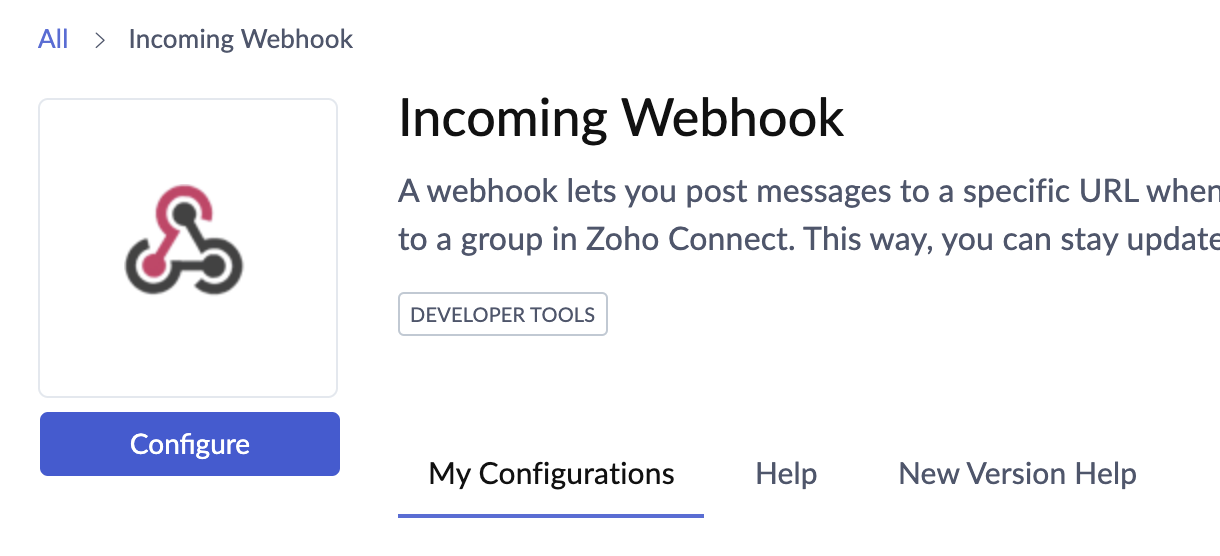
Task: Click the Incoming Webhook breadcrumb item
Action: (241, 39)
